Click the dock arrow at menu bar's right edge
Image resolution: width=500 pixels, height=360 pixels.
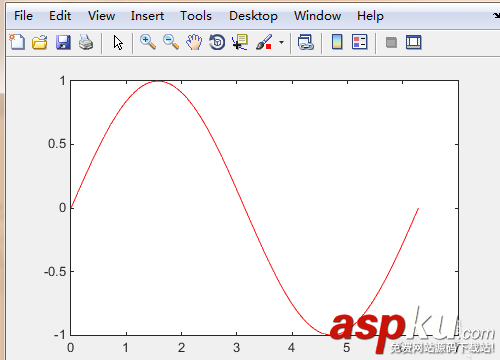point(496,16)
